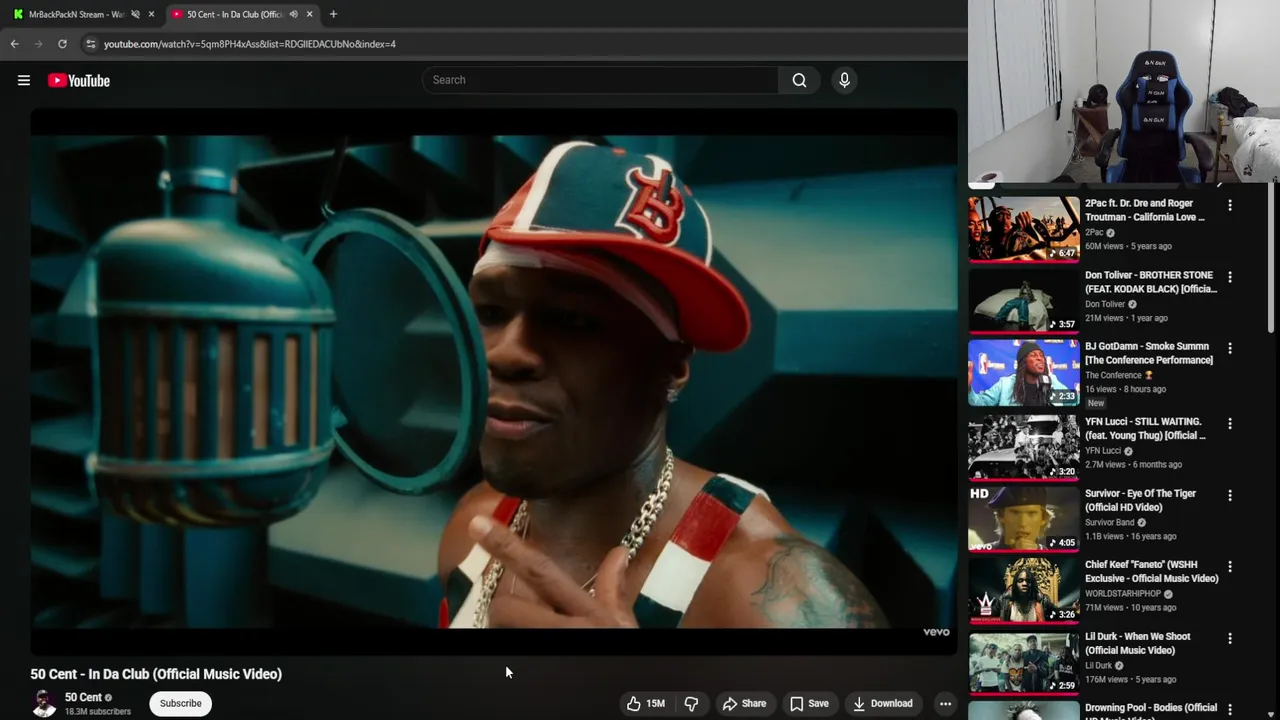Open Don Toliver BROTHER STONE title link

[1151, 282]
